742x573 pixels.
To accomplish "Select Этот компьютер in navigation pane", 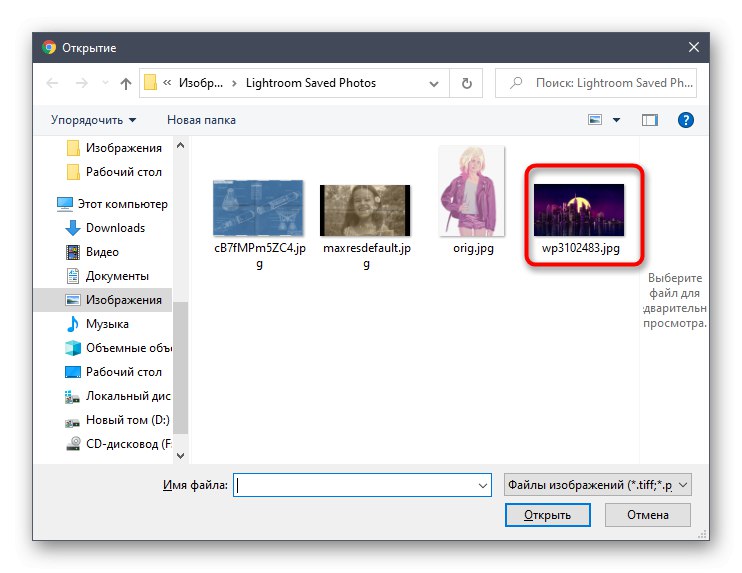I will 112,204.
